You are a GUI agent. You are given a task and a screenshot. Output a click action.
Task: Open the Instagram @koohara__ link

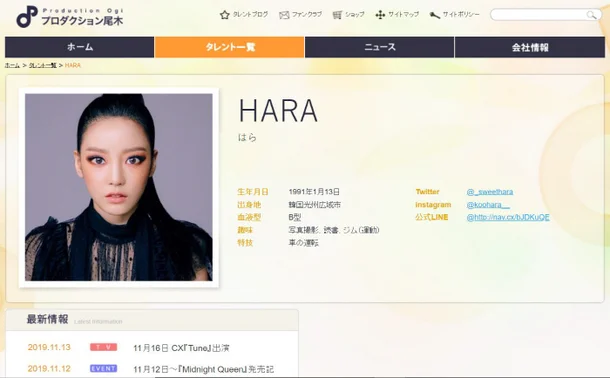488,205
